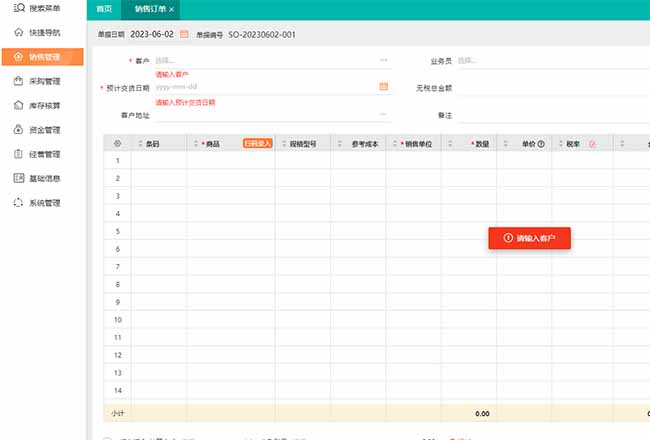Open 库存核算 inventory accounting
This screenshot has width=650, height=440.
(44, 105)
